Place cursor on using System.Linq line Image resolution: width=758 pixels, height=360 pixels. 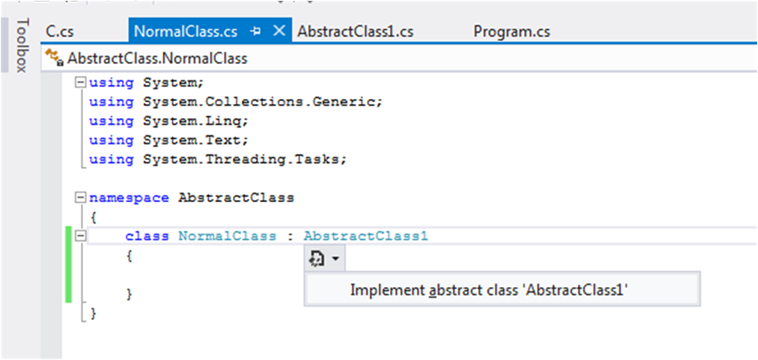click(169, 121)
